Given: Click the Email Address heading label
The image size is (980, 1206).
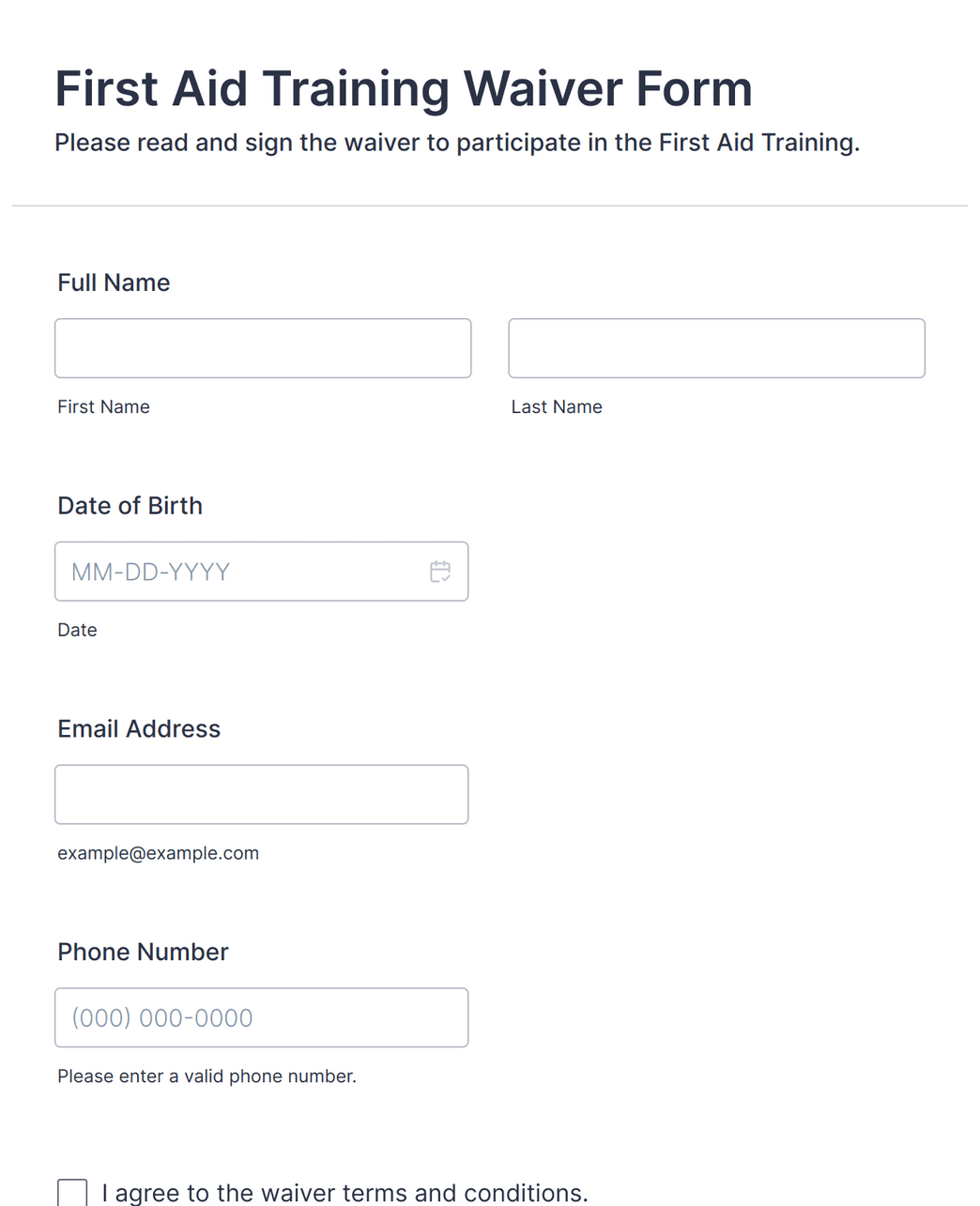Looking at the screenshot, I should point(139,729).
